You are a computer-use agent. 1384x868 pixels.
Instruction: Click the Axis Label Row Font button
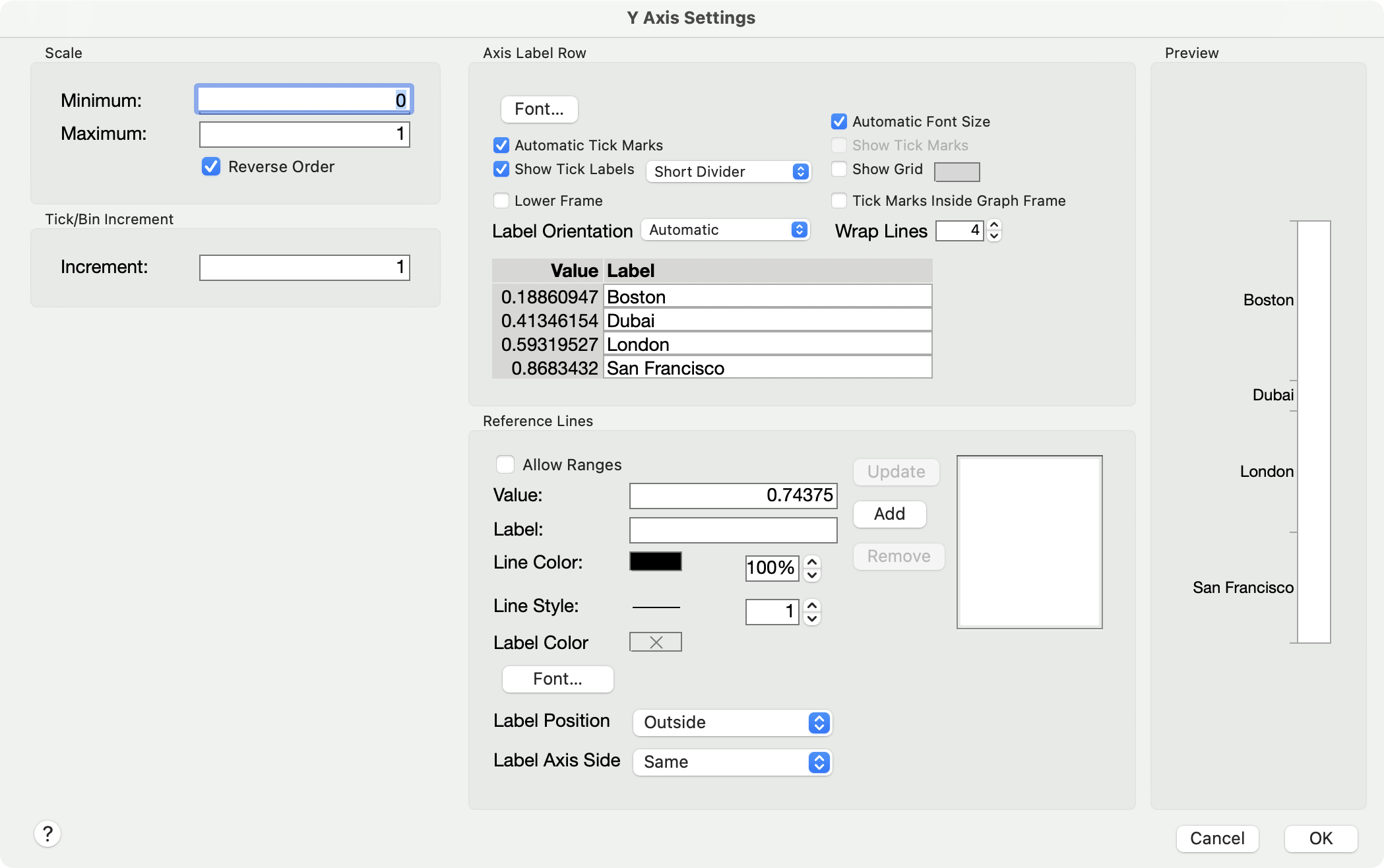point(539,109)
